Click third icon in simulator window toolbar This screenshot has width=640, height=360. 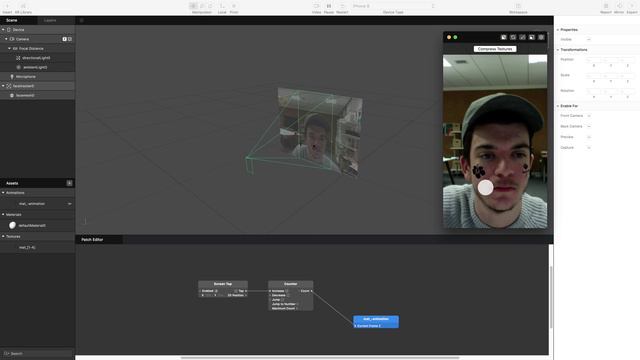[x=522, y=37]
